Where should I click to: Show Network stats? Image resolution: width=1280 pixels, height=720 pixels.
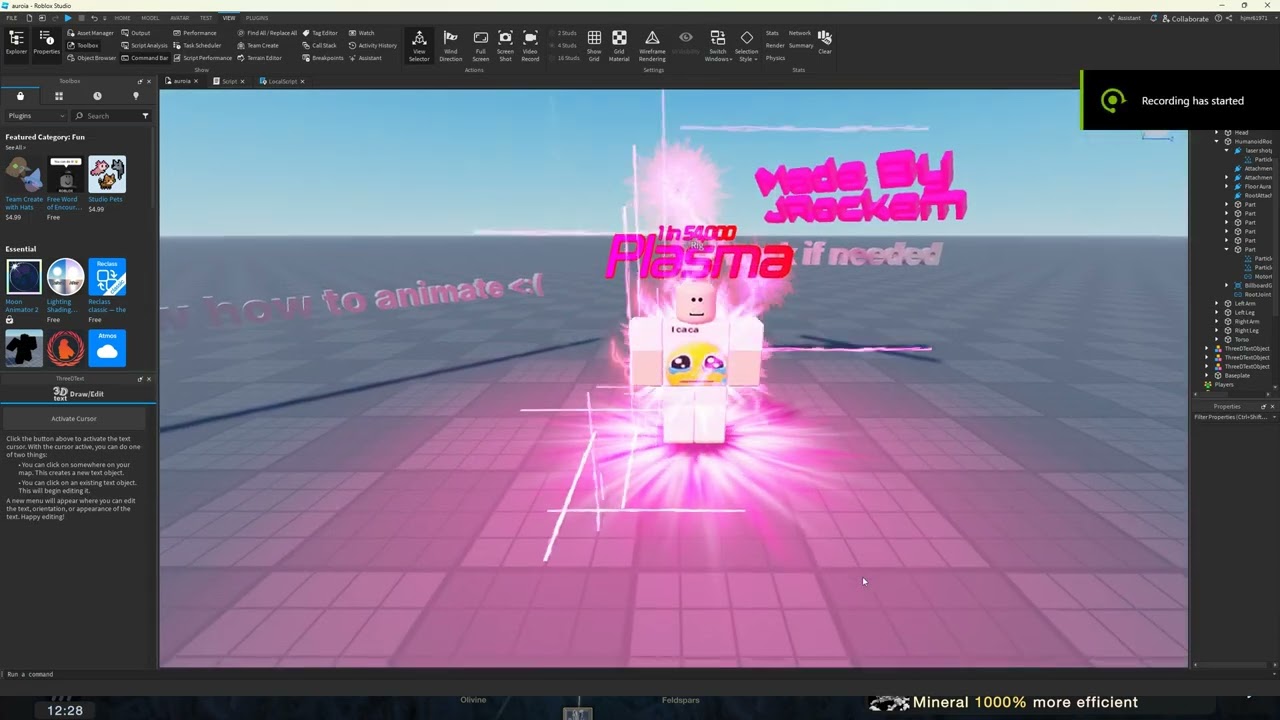[x=800, y=33]
